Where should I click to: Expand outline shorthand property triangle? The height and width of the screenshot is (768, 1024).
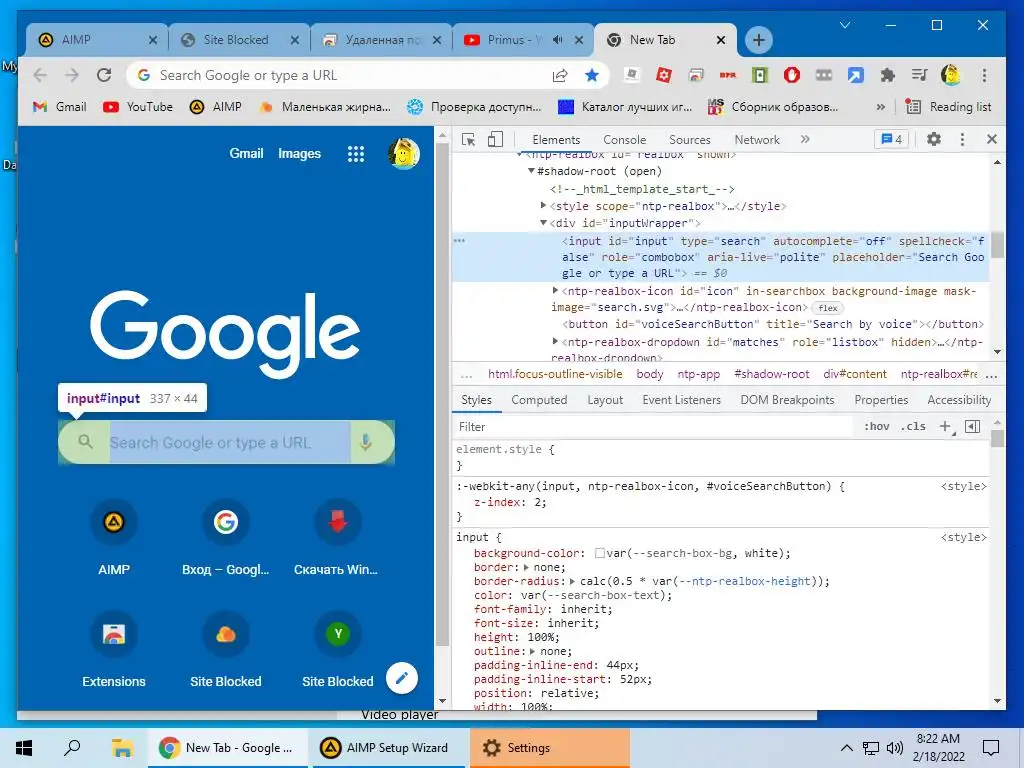tap(532, 651)
